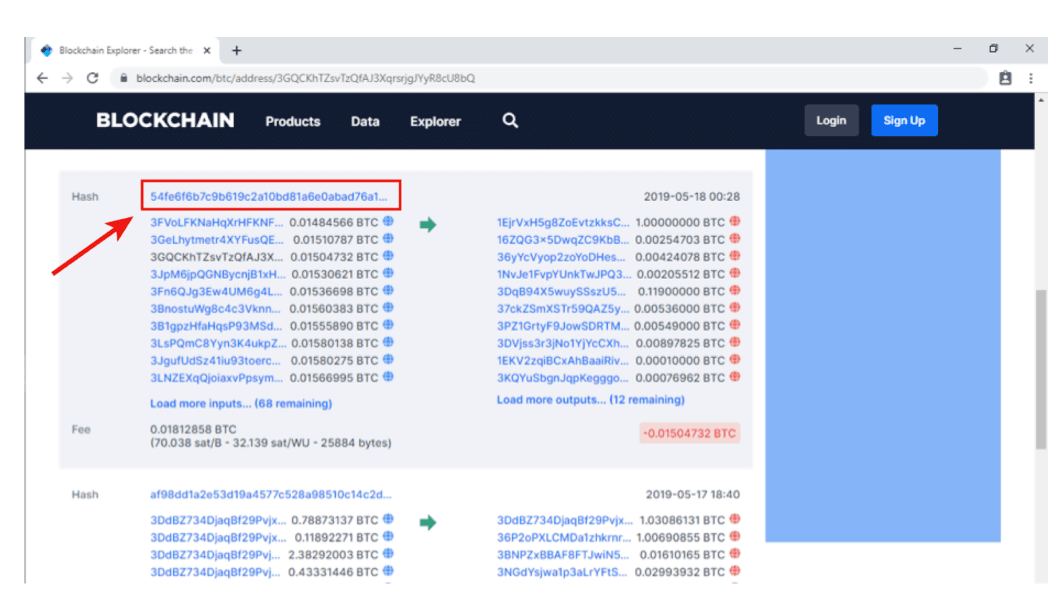Click the fee rate line with 25884 bytes
The height and width of the screenshot is (592, 1052).
coord(270,443)
